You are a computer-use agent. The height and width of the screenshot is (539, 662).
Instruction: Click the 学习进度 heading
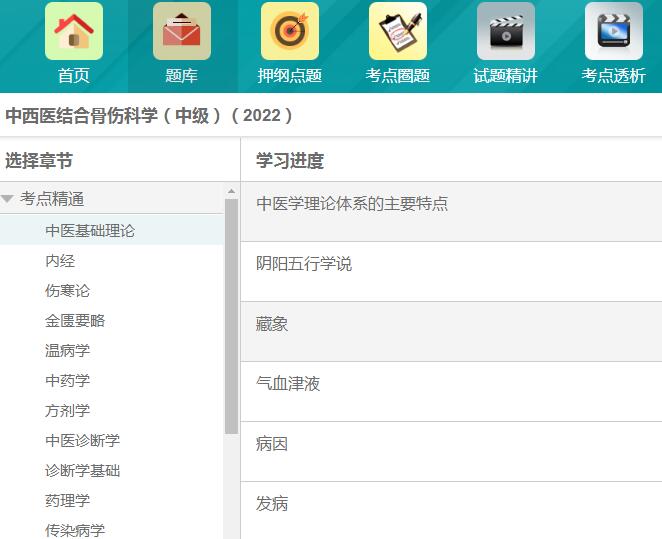290,161
